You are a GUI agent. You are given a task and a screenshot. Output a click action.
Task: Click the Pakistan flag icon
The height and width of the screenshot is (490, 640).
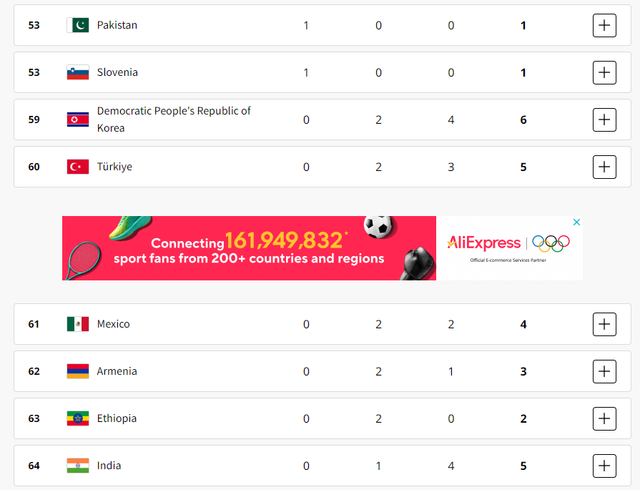[78, 25]
